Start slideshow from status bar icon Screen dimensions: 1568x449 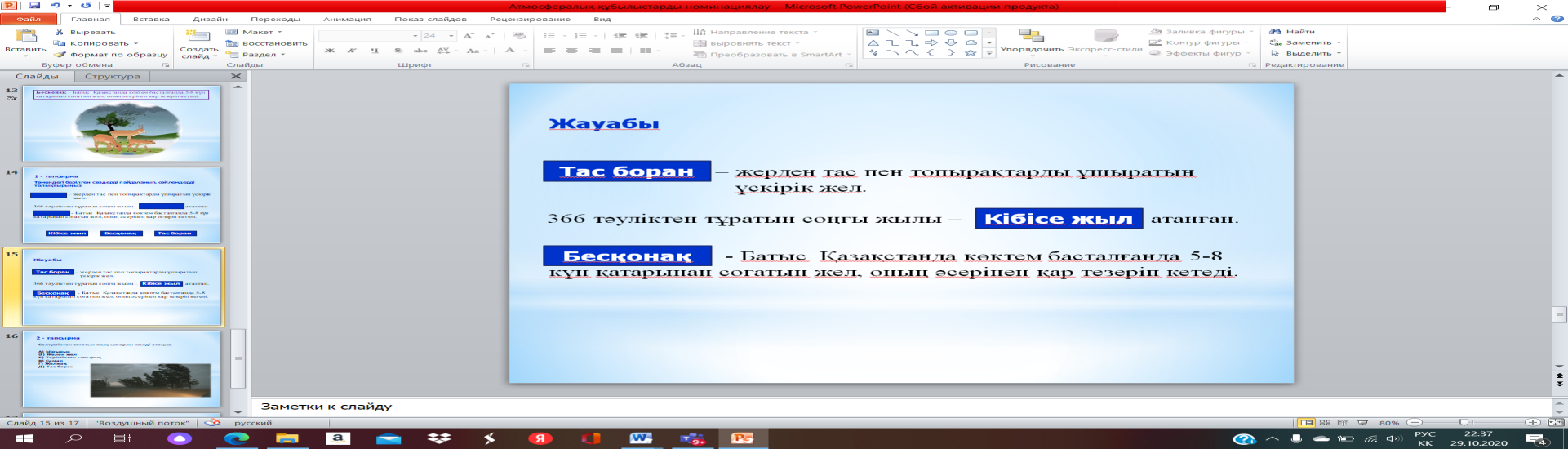pyautogui.click(x=1361, y=422)
